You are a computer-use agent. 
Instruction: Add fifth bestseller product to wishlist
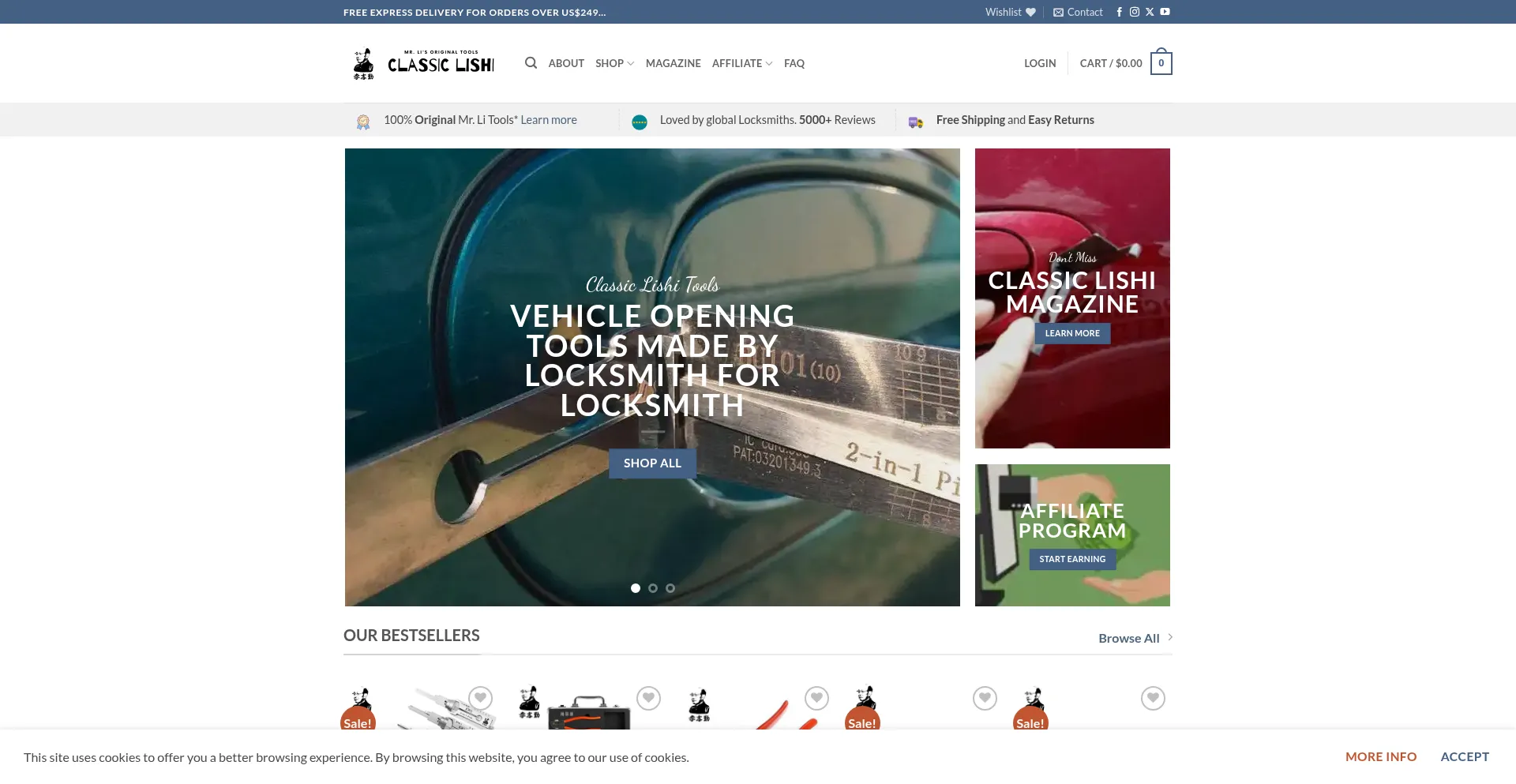point(1153,698)
